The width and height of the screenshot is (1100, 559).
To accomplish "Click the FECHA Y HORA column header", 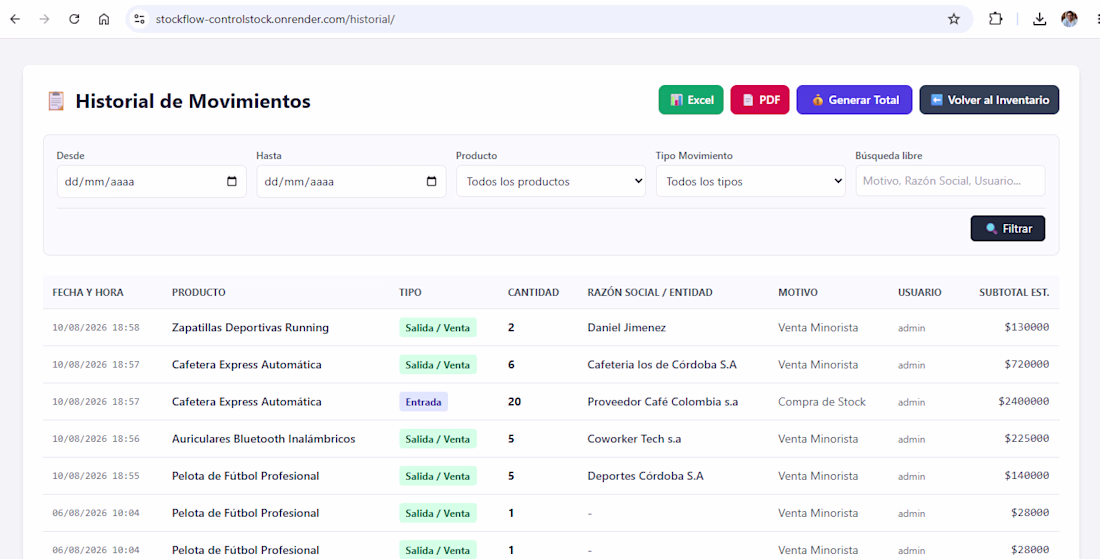I will (x=88, y=292).
